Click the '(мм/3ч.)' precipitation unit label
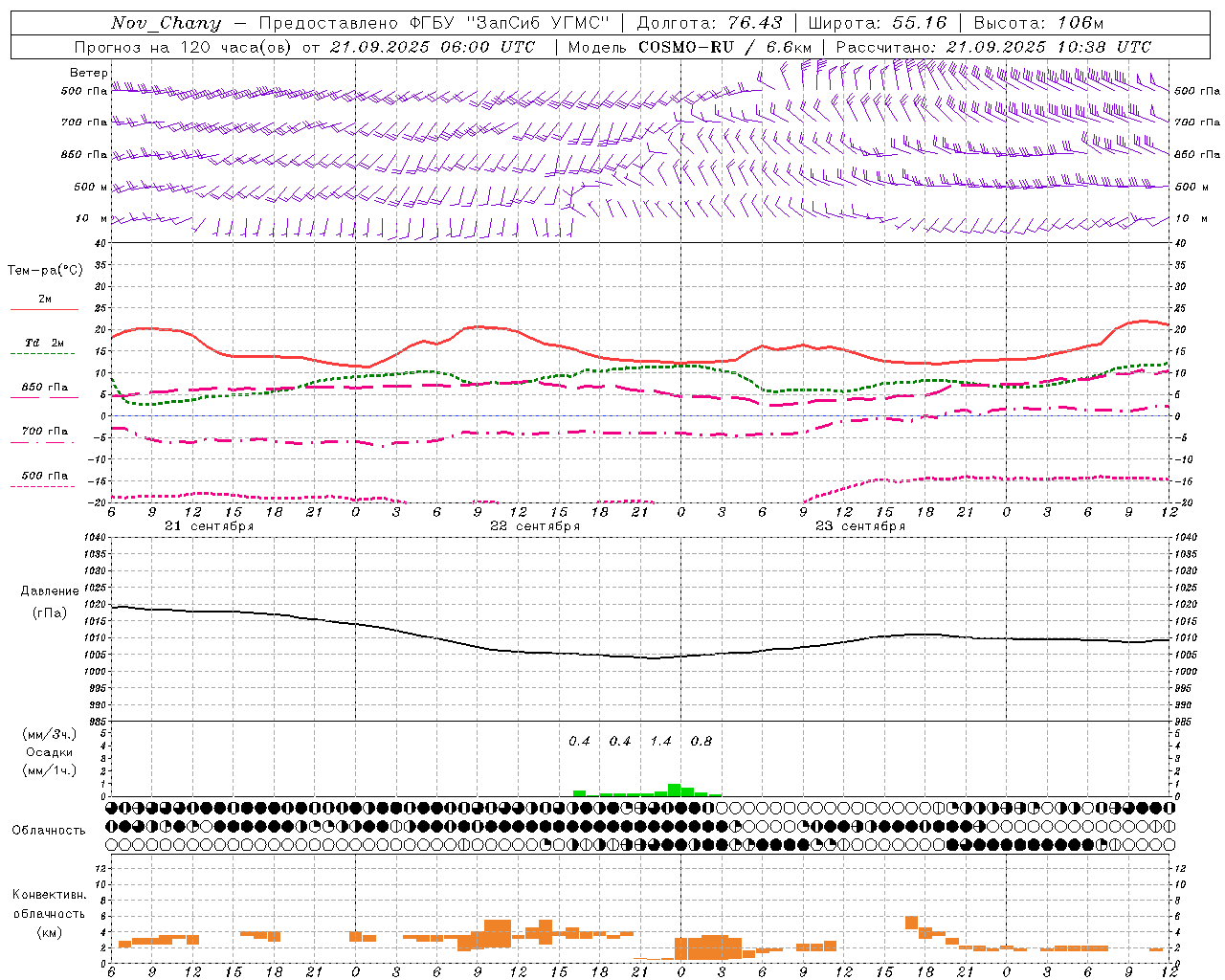Screen dimensions: 1225x980 (x=50, y=734)
